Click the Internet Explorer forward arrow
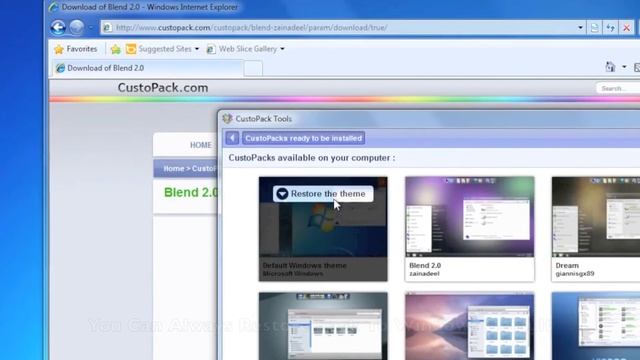 point(76,27)
